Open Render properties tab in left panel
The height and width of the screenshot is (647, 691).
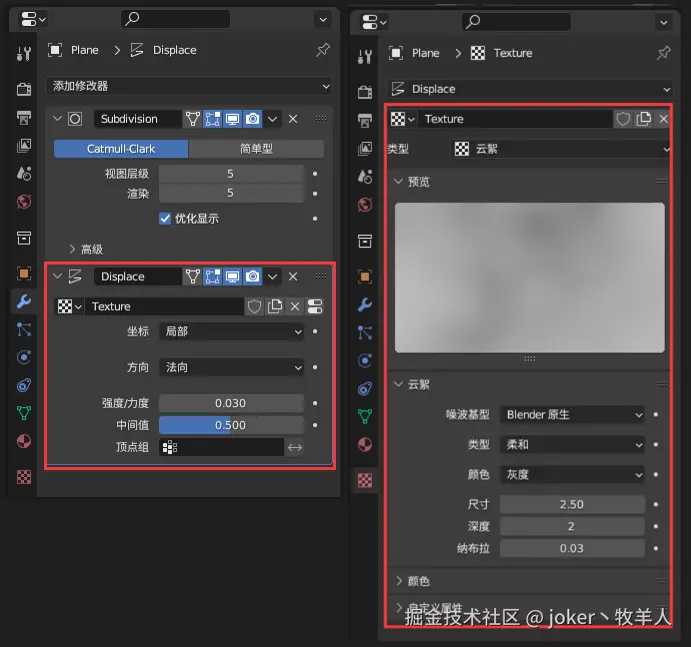click(24, 89)
